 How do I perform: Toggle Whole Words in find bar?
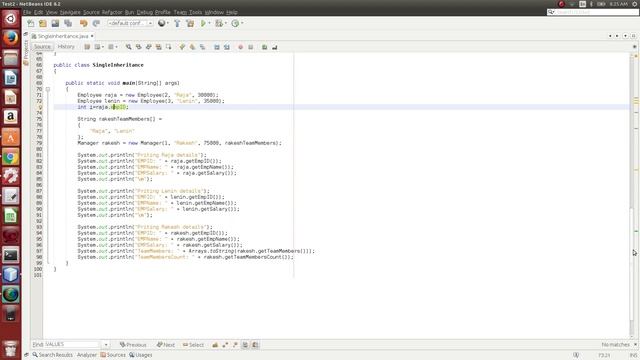(x=225, y=345)
